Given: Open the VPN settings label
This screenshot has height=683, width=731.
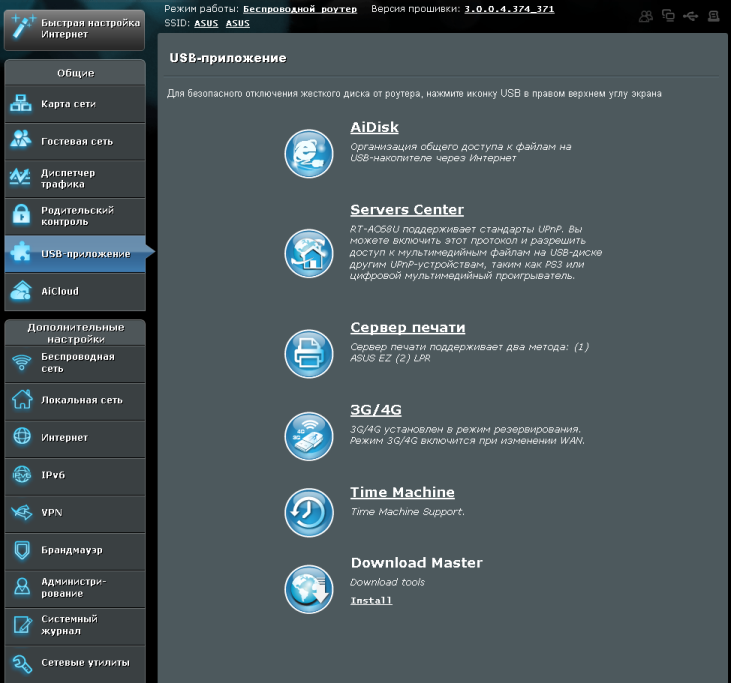Looking at the screenshot, I should [52, 512].
